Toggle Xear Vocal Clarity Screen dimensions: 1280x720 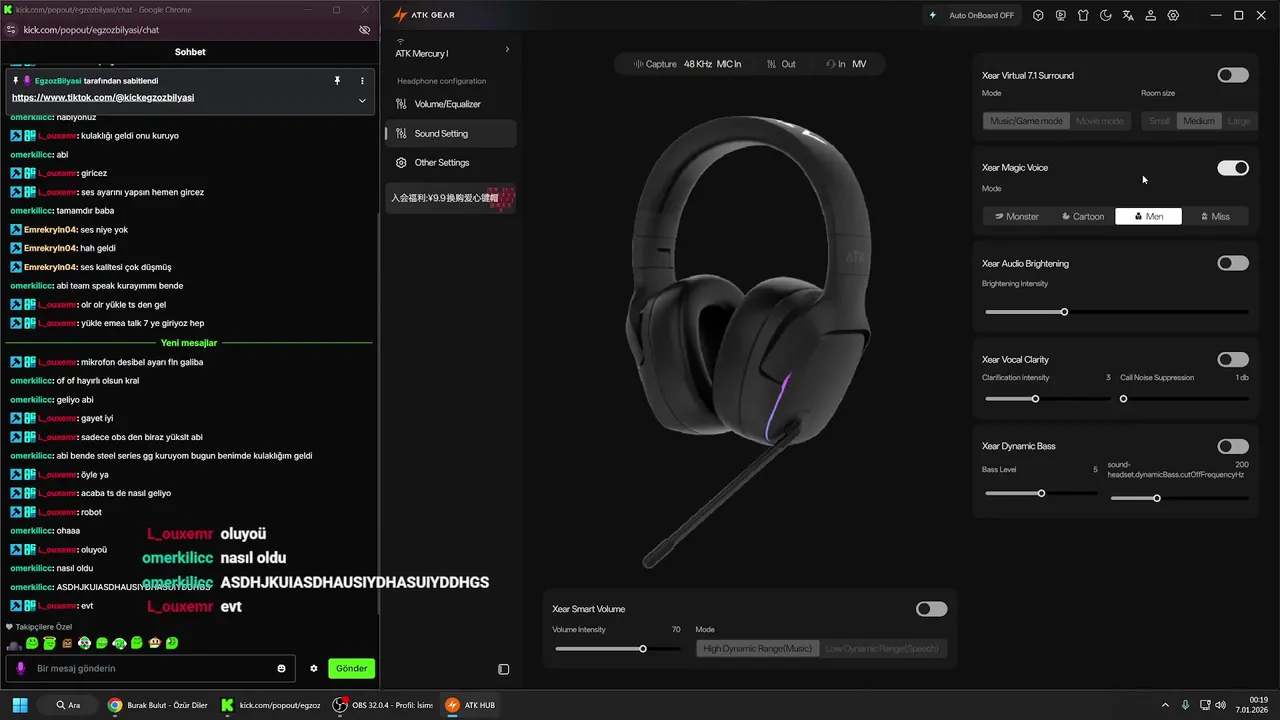1233,359
